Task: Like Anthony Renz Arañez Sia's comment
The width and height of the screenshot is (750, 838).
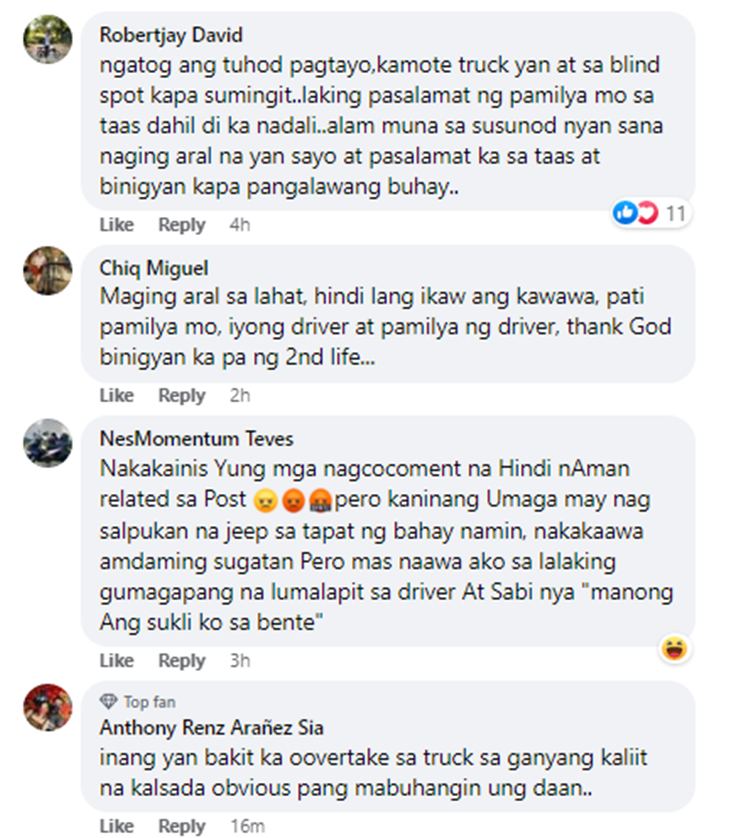Action: [117, 826]
